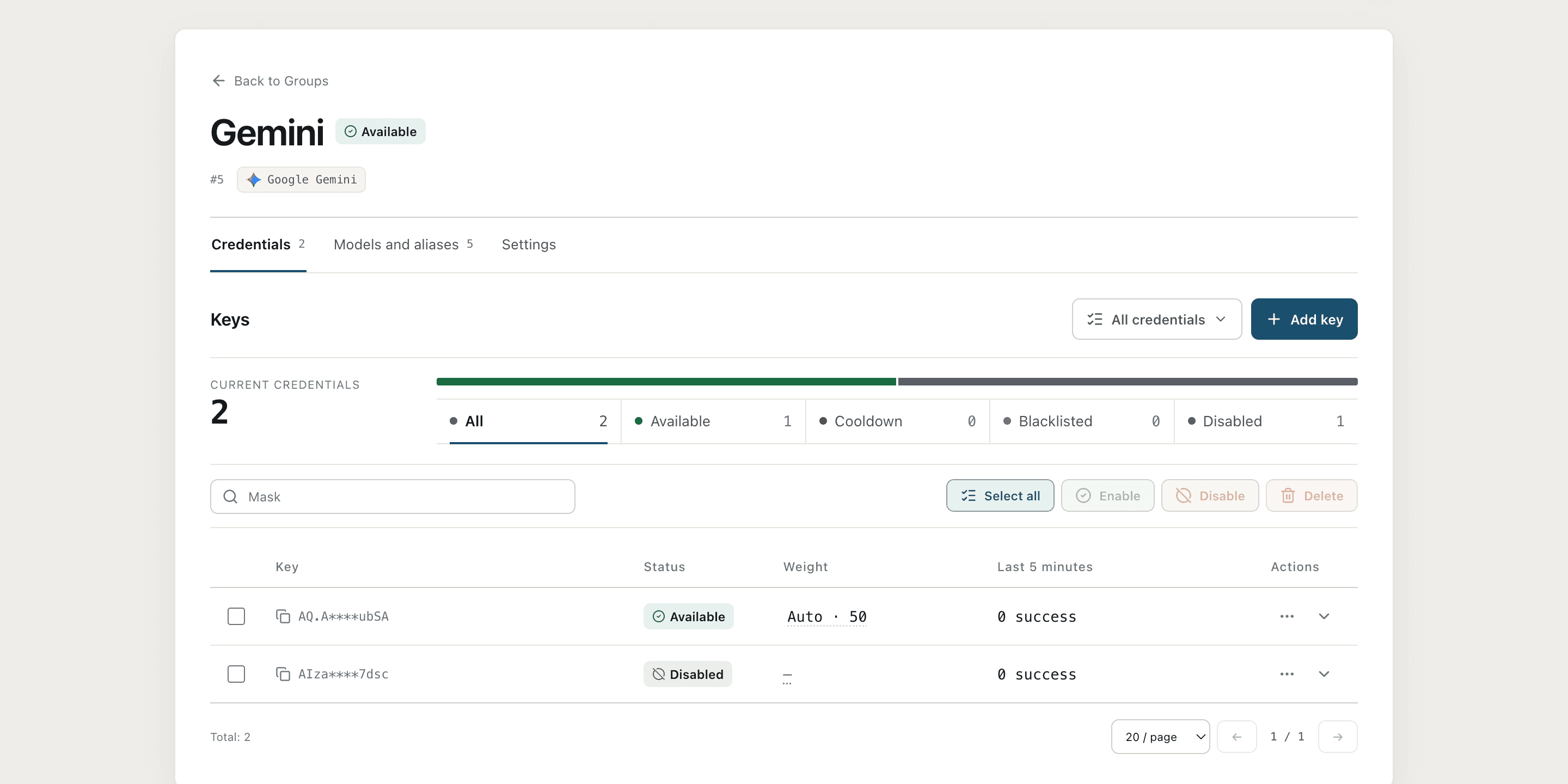
Task: Click the Disabled status badge for AIza****7dsc
Action: (688, 674)
